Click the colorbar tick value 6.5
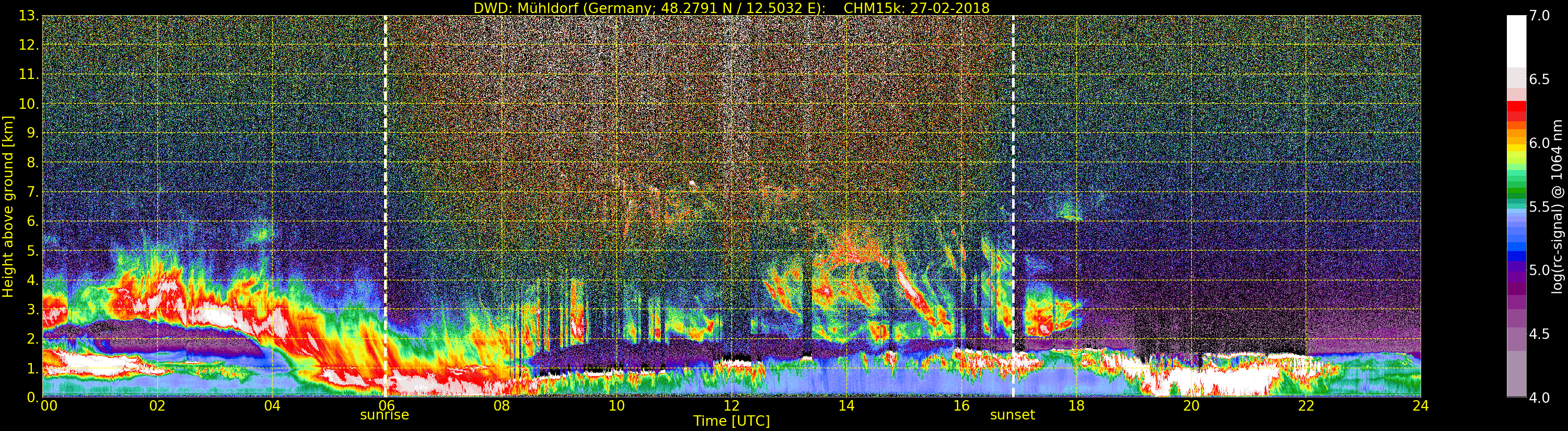This screenshot has width=1568, height=431. [x=1539, y=80]
